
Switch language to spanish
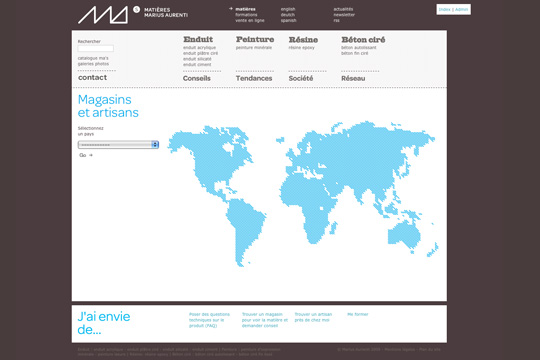pyautogui.click(x=289, y=20)
